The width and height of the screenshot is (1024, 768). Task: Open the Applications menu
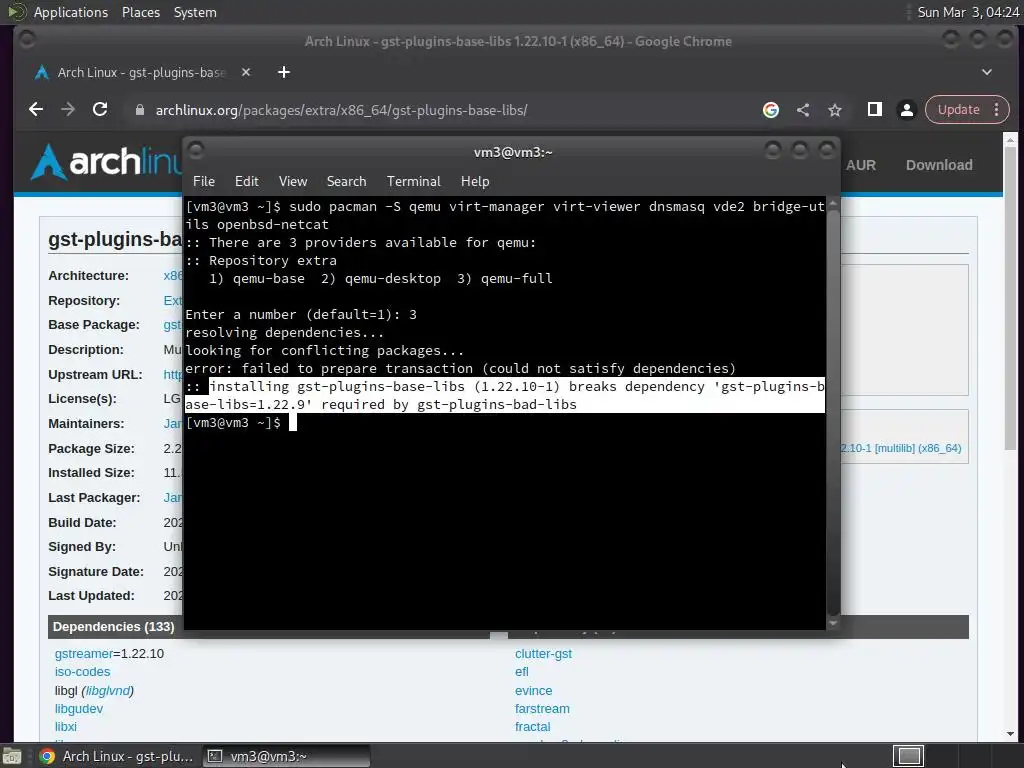pos(71,12)
